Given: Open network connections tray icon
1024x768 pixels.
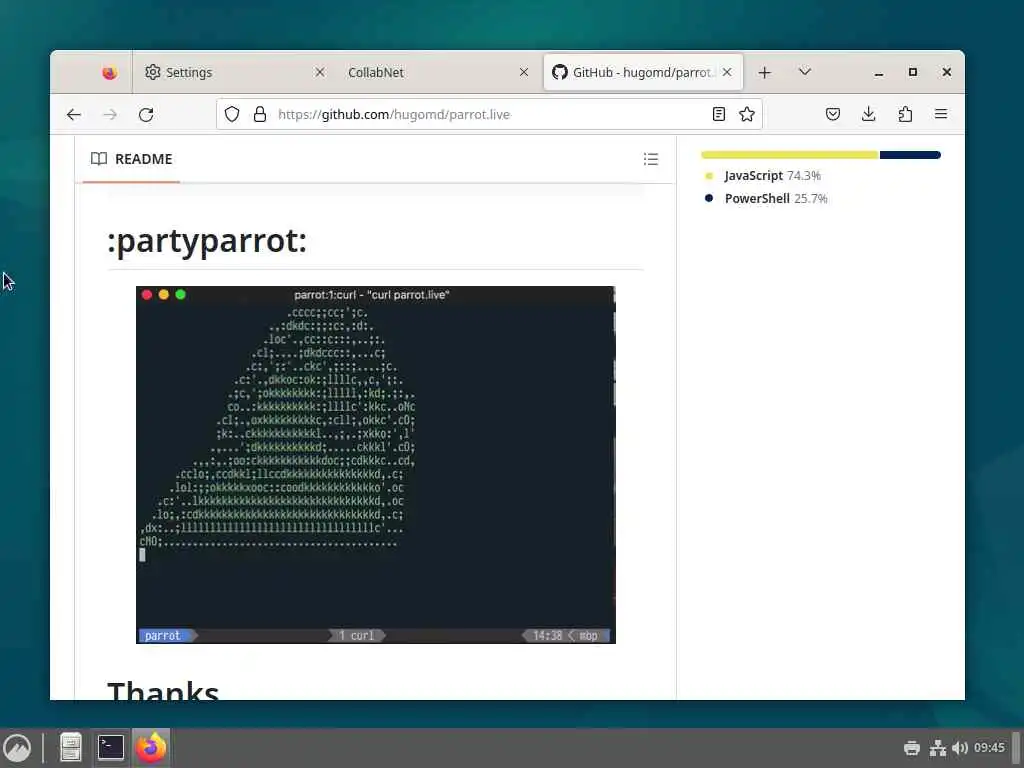Looking at the screenshot, I should pos(938,748).
